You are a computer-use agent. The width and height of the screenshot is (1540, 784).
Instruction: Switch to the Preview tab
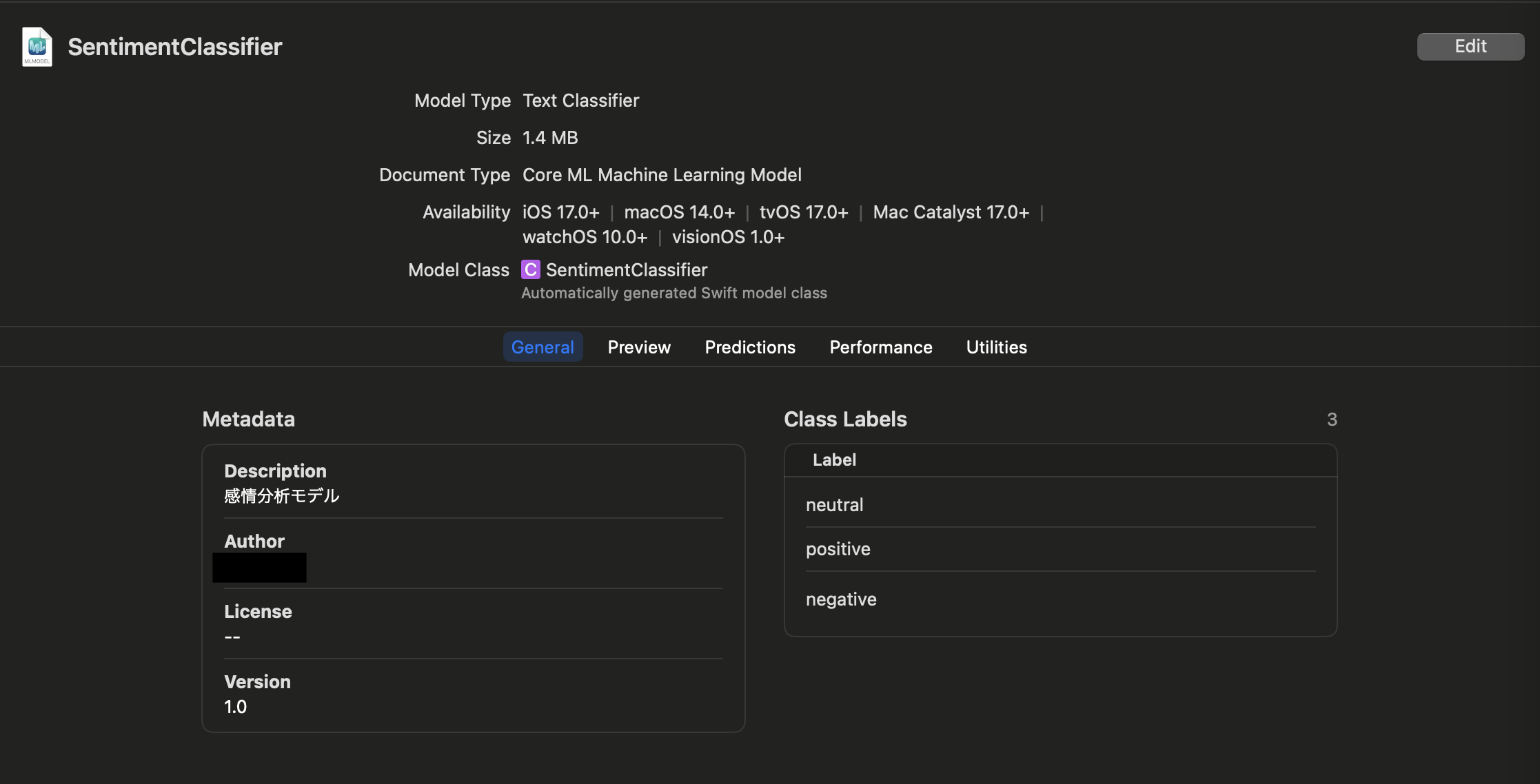[x=638, y=347]
